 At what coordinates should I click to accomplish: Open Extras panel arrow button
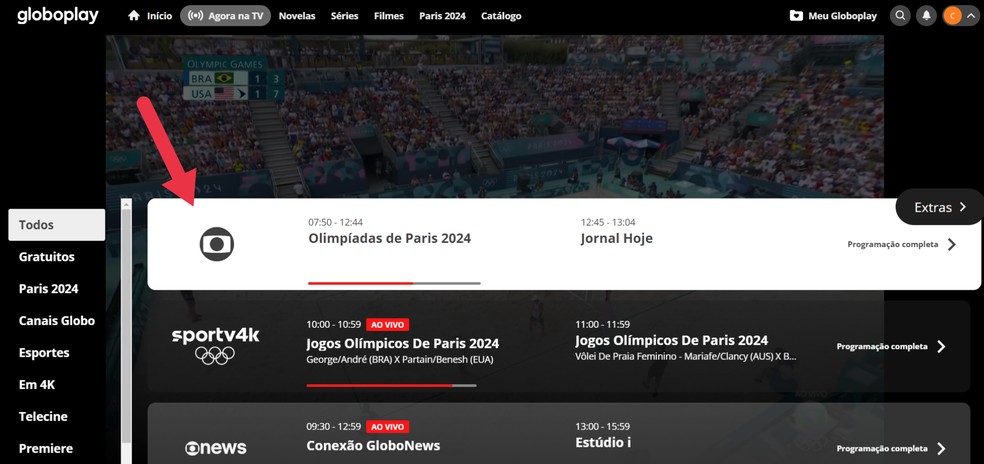(x=939, y=207)
